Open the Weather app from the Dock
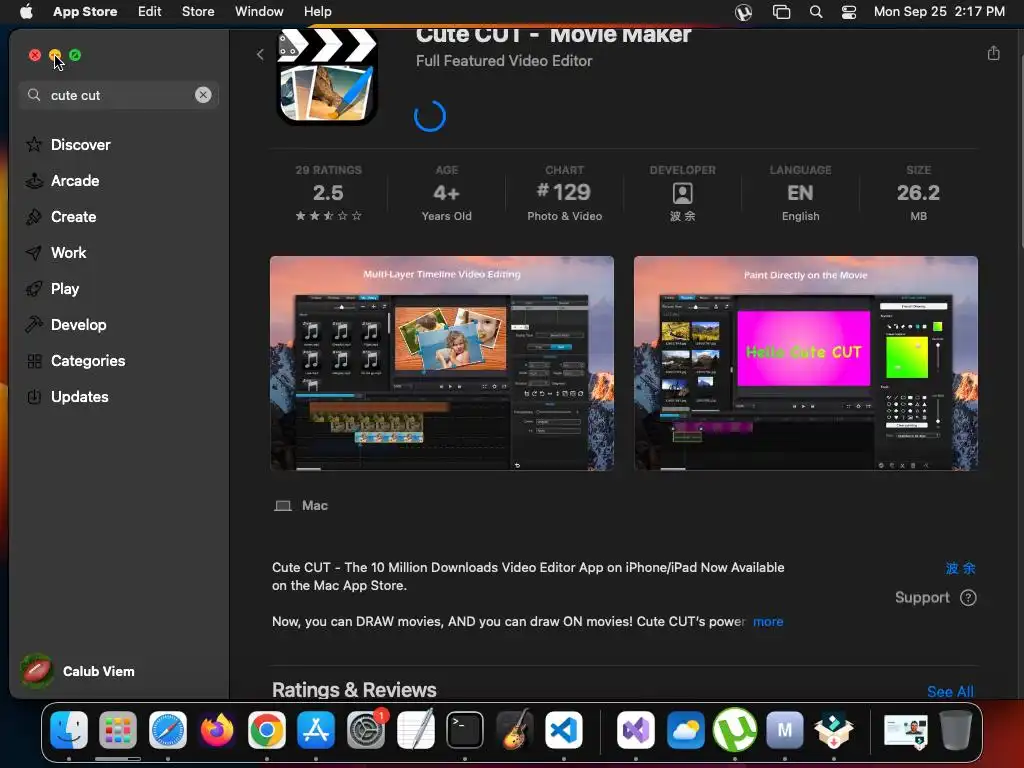 685,729
